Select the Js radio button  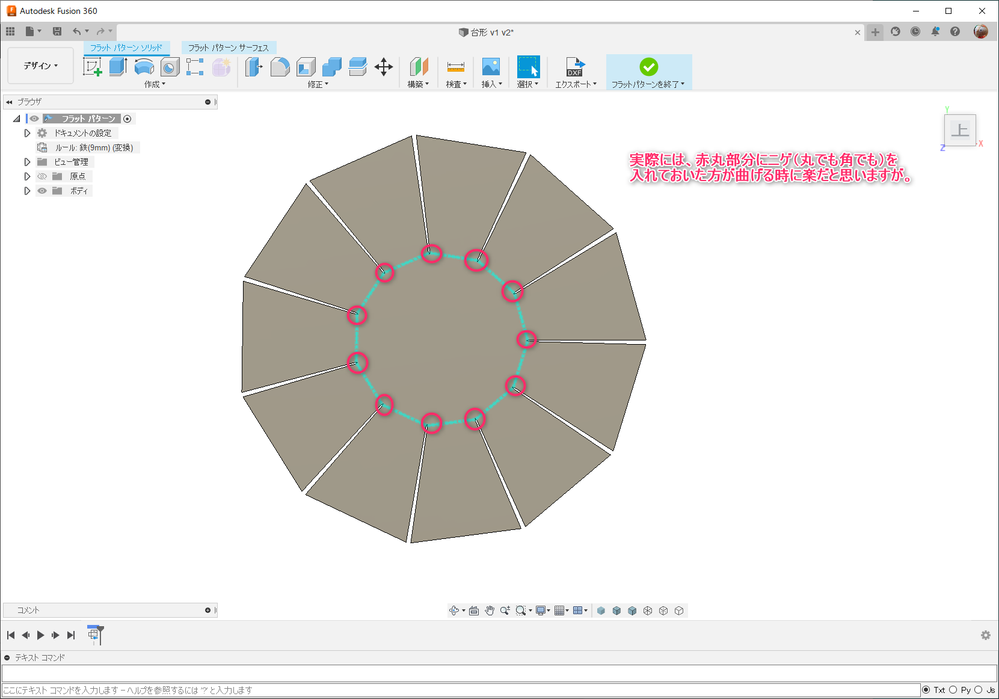pyautogui.click(x=978, y=689)
